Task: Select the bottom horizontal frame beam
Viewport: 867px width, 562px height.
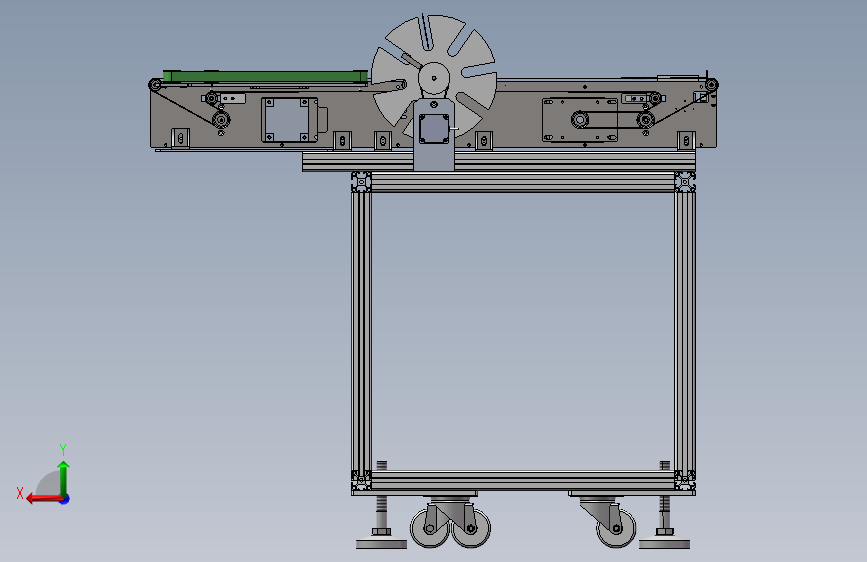Action: (523, 480)
